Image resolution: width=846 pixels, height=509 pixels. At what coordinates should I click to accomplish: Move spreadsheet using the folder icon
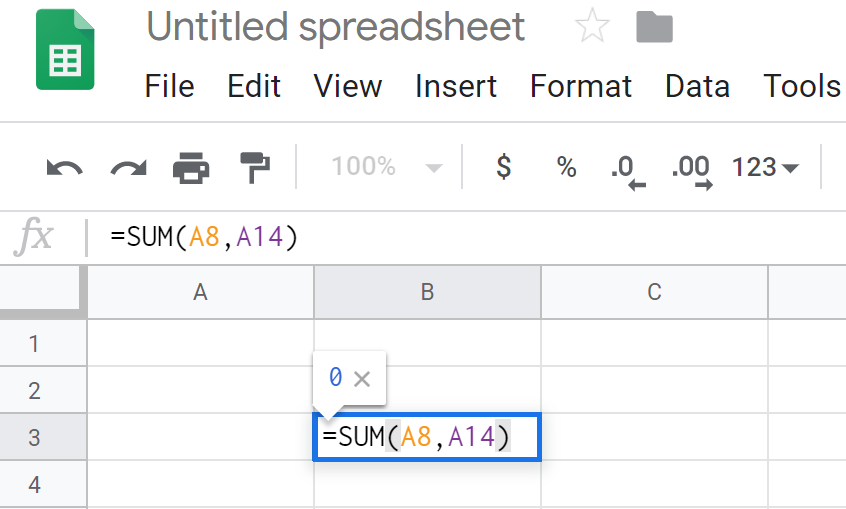tap(654, 26)
